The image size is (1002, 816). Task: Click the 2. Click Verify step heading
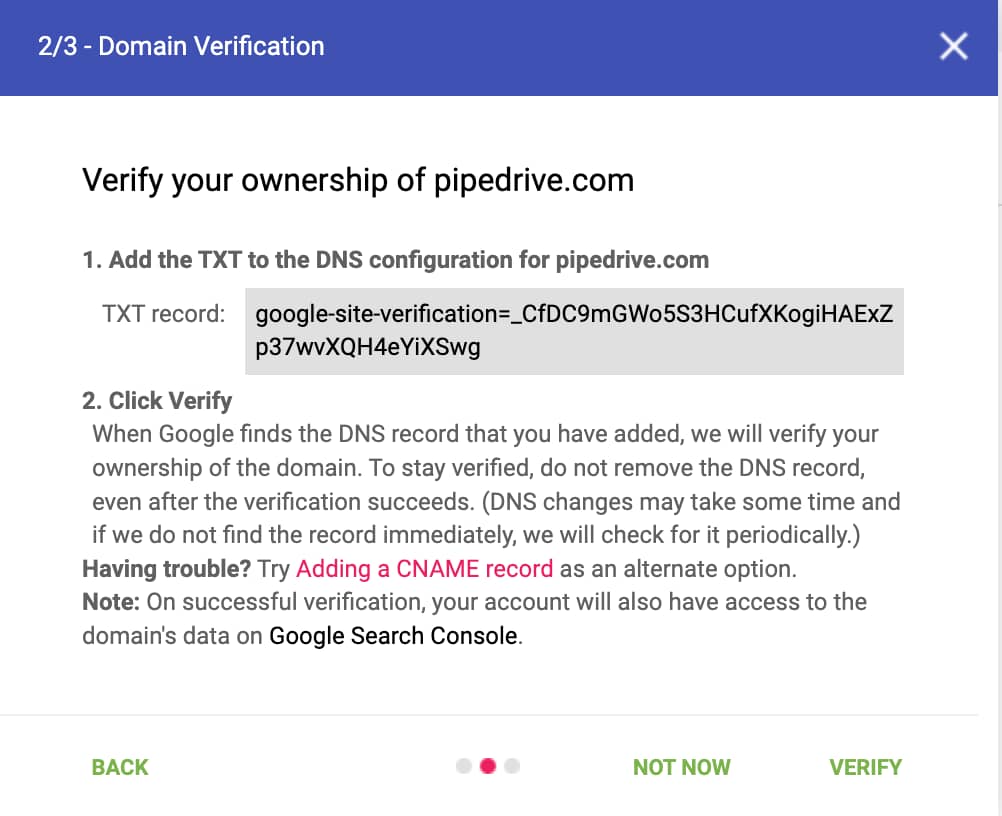pyautogui.click(x=157, y=401)
